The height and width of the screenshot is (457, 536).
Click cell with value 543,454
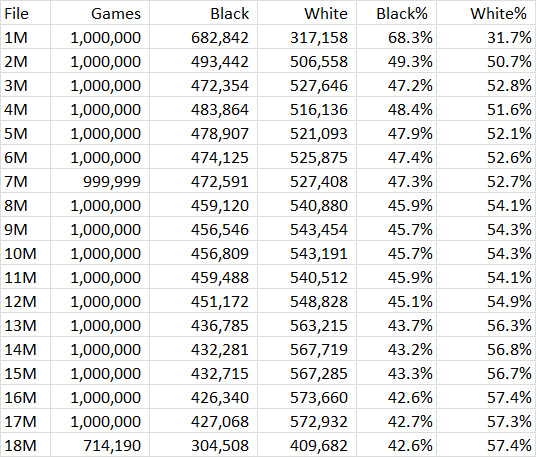pyautogui.click(x=307, y=229)
